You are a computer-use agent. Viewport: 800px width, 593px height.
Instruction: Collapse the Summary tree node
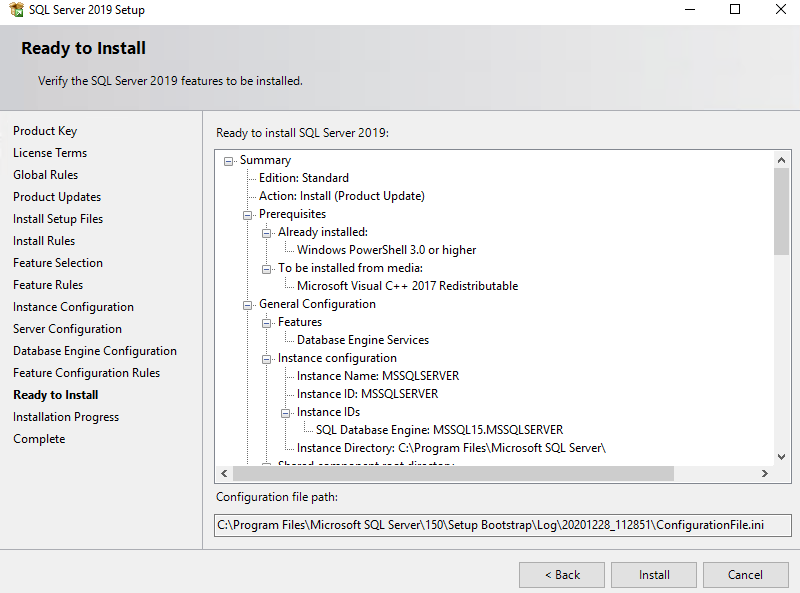click(229, 161)
